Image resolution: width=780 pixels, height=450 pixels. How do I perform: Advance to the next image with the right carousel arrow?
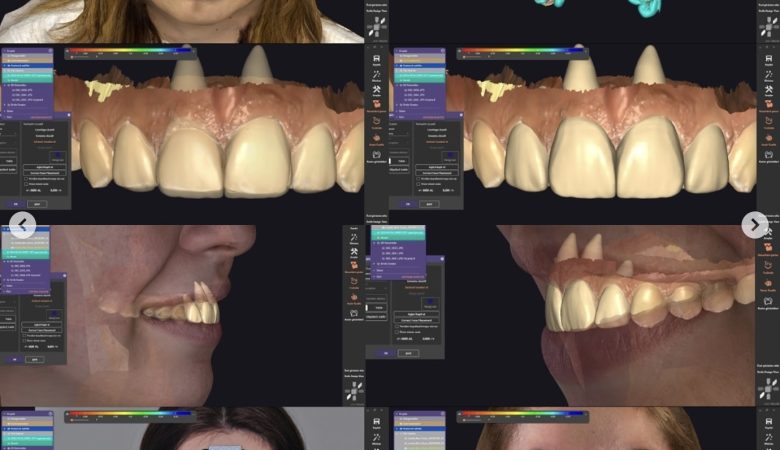click(x=755, y=225)
